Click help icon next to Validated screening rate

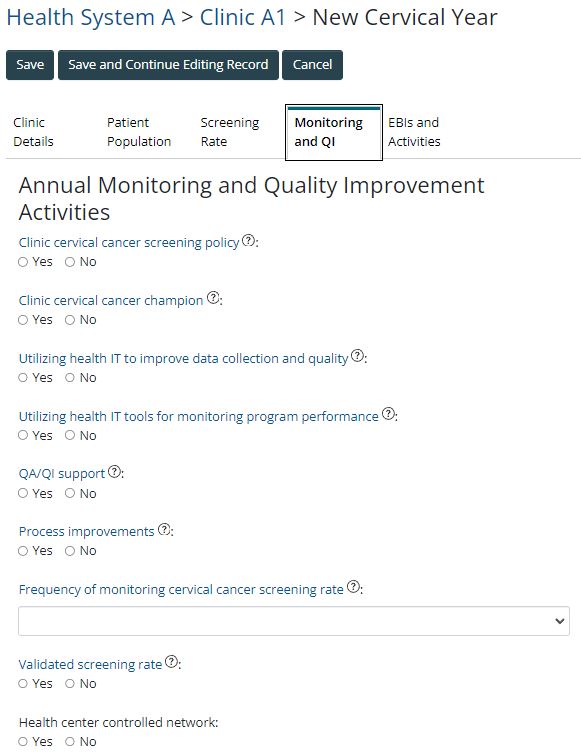pyautogui.click(x=171, y=662)
